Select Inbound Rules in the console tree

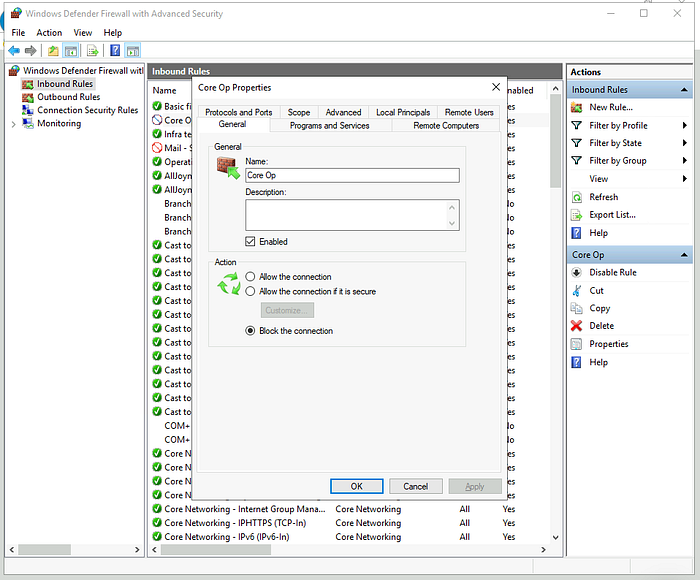click(x=65, y=84)
